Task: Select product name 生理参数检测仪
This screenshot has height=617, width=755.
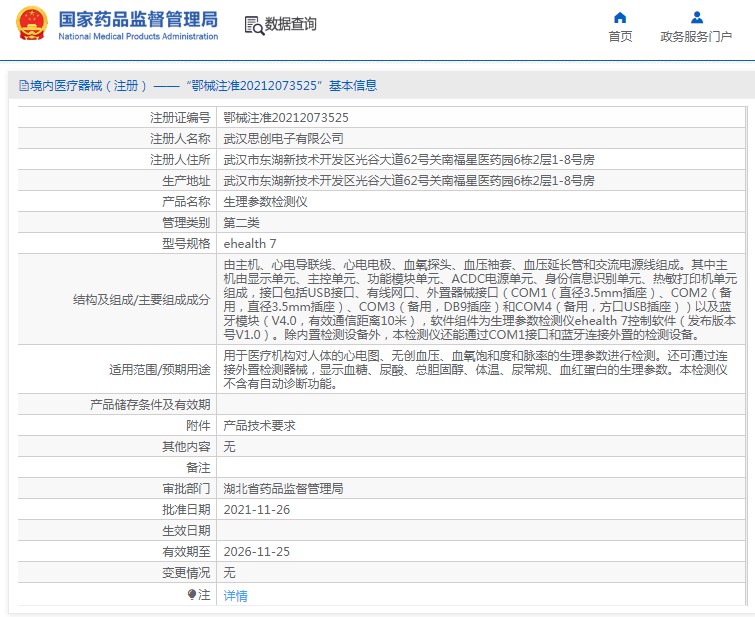Action: [265, 202]
